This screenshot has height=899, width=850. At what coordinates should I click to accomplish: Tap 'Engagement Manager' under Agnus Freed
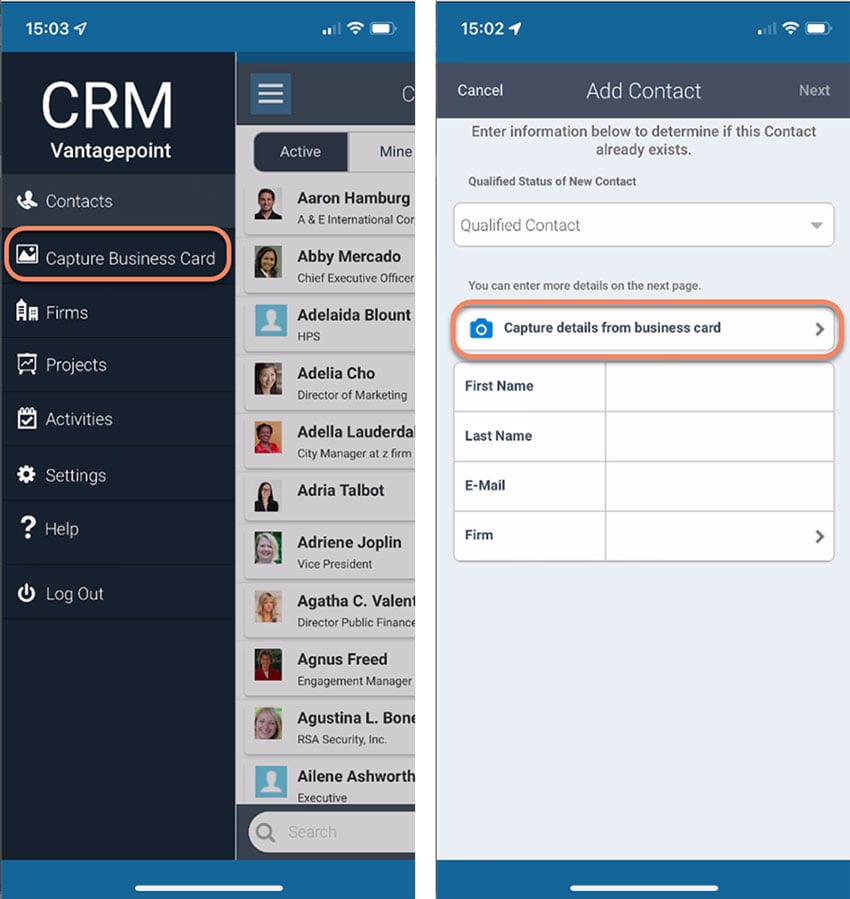(x=354, y=681)
